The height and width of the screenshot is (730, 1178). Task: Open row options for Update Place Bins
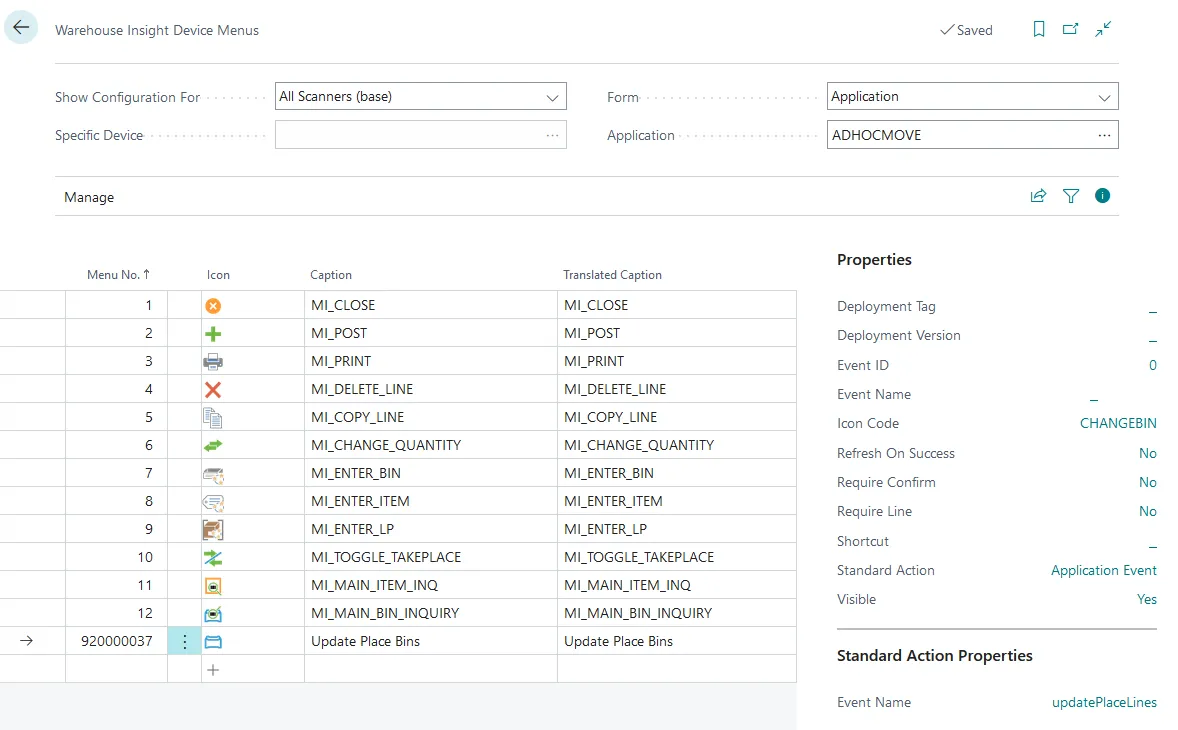184,641
